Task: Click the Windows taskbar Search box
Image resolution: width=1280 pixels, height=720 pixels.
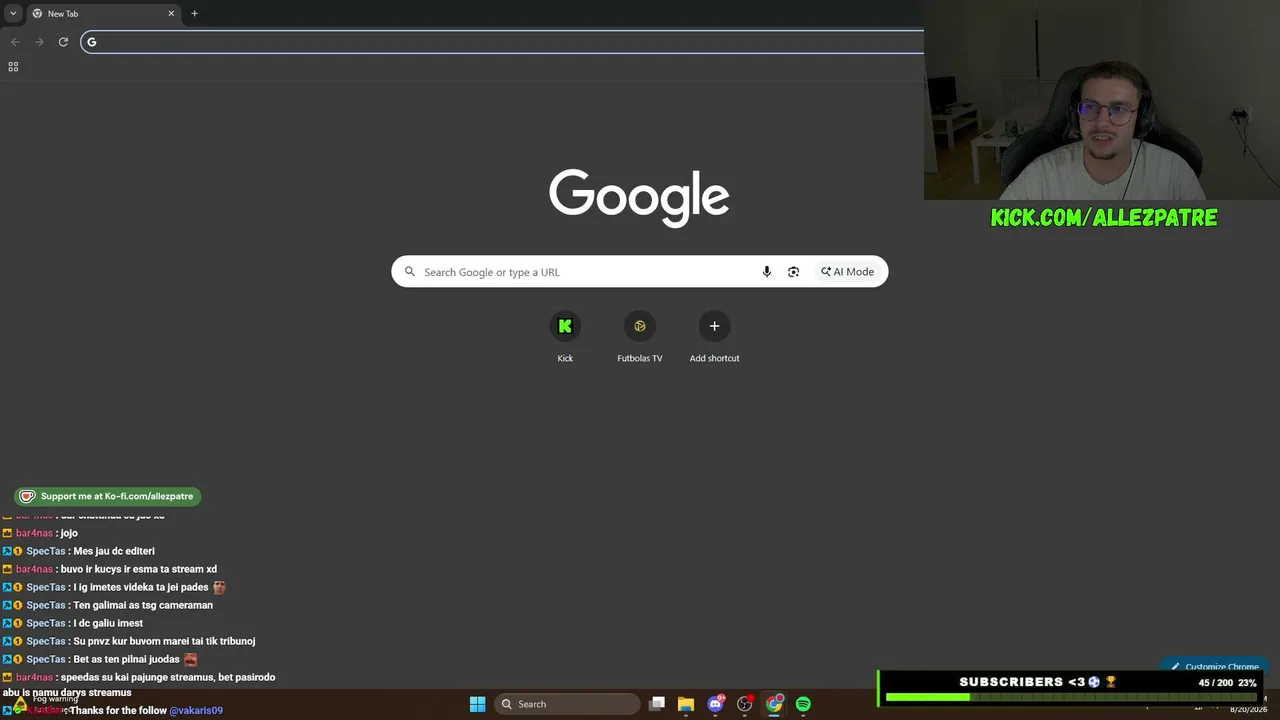Action: pos(568,704)
